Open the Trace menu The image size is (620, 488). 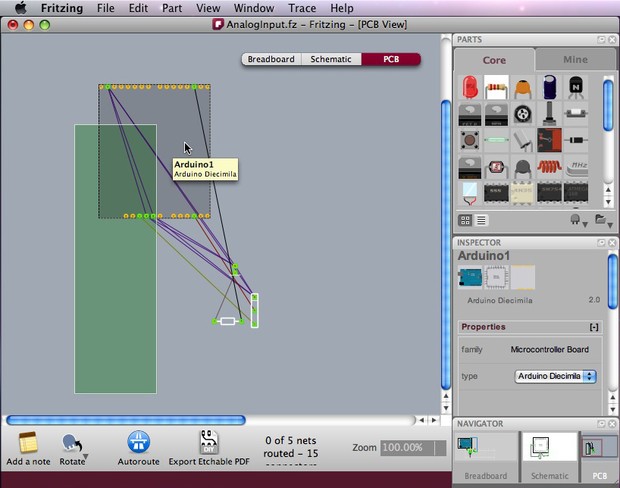[302, 8]
